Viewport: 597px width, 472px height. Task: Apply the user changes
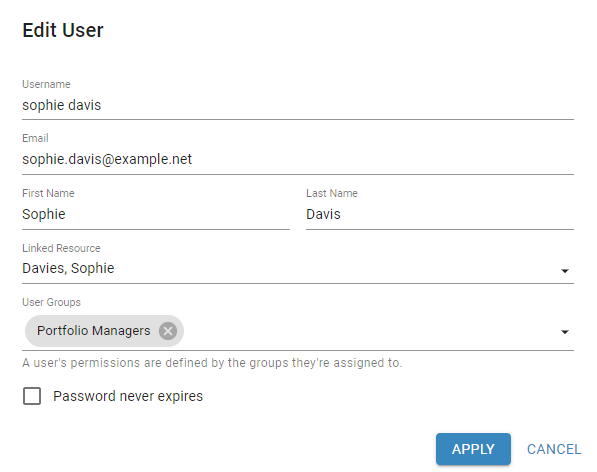pos(473,449)
